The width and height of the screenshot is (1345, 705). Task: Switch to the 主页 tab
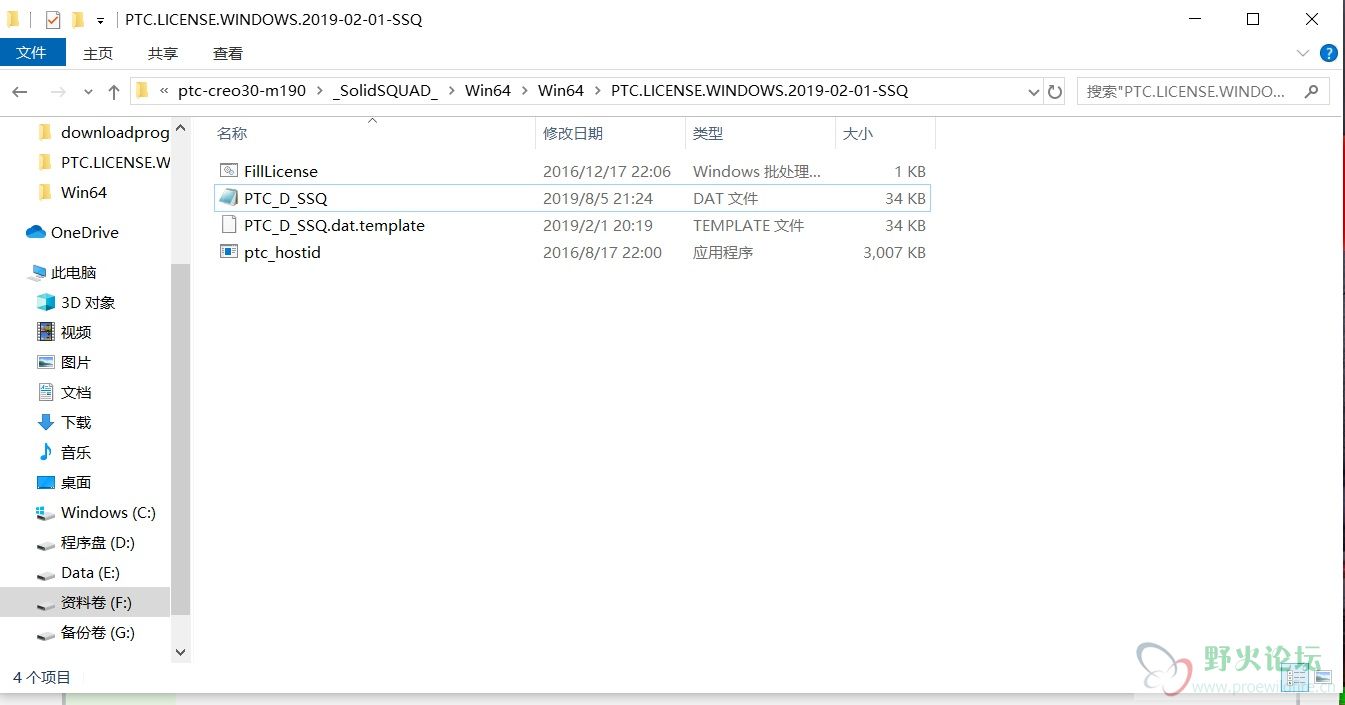98,53
